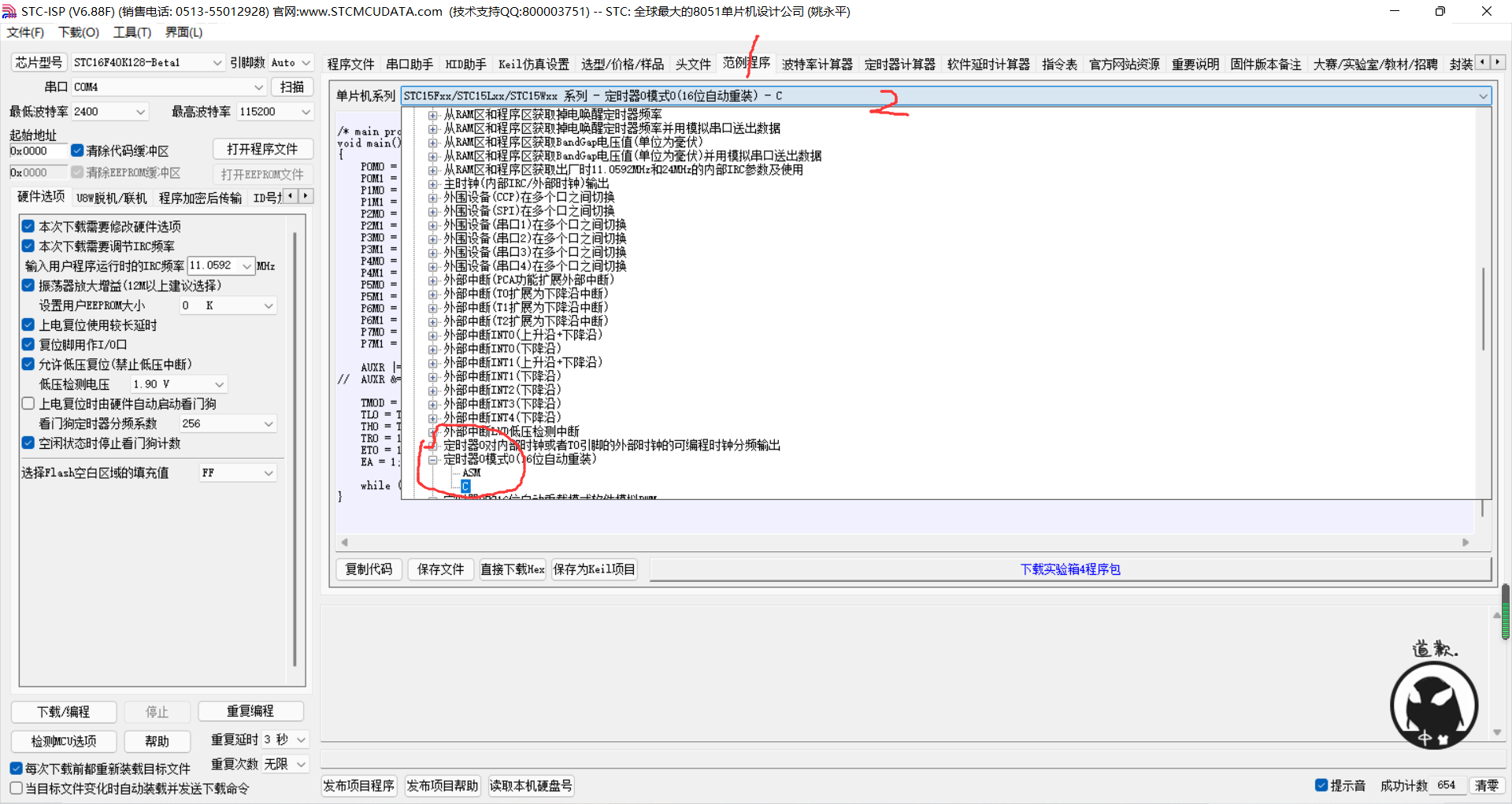Toggle 振荡器放大增益 checkbox
Screen dimensions: 1512x804
tap(28, 285)
